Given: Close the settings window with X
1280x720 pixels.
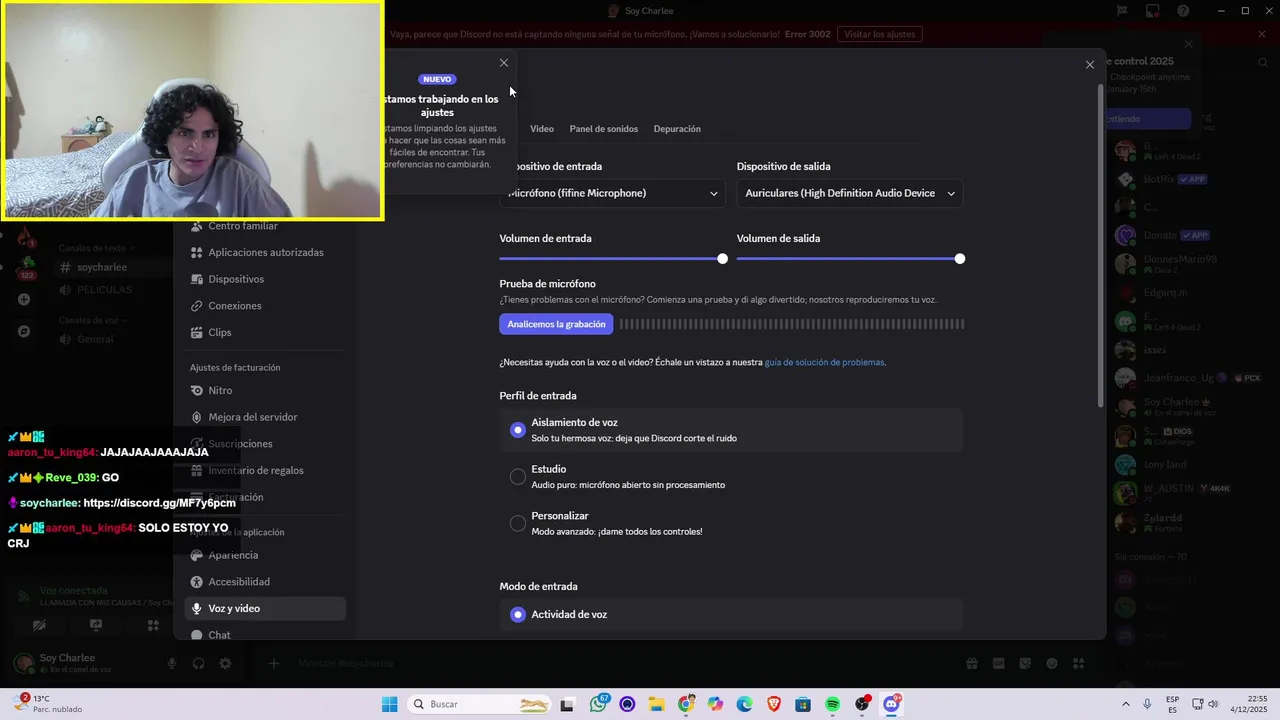Looking at the screenshot, I should pos(1090,65).
